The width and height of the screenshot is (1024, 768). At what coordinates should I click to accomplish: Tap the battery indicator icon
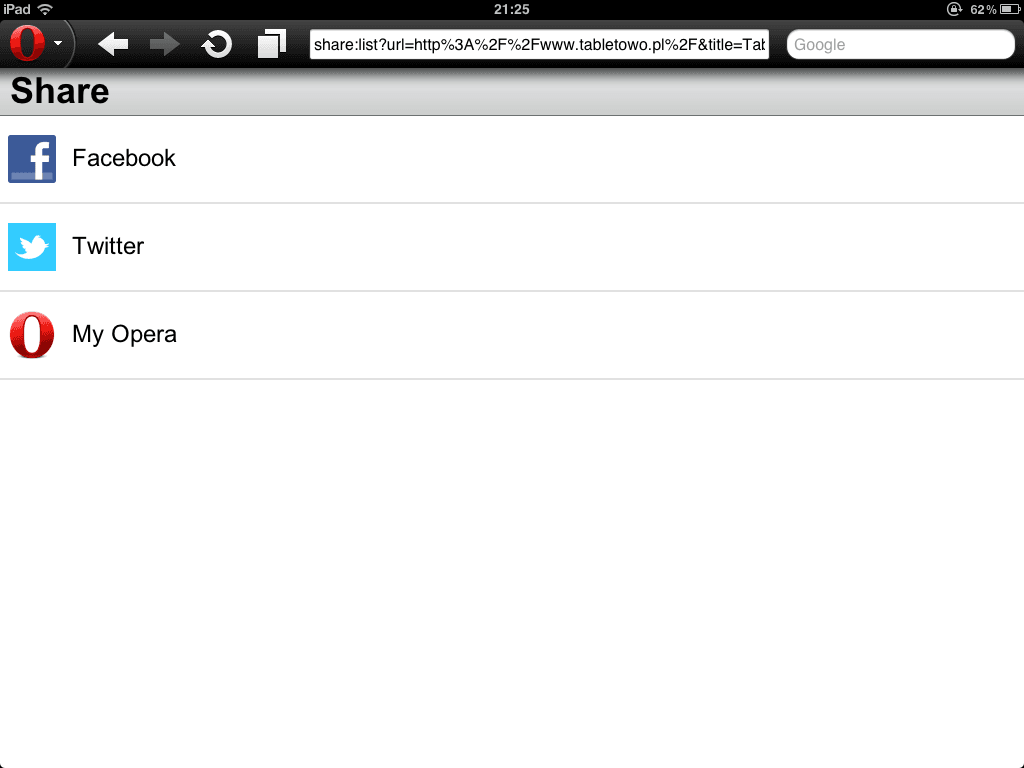(1010, 9)
